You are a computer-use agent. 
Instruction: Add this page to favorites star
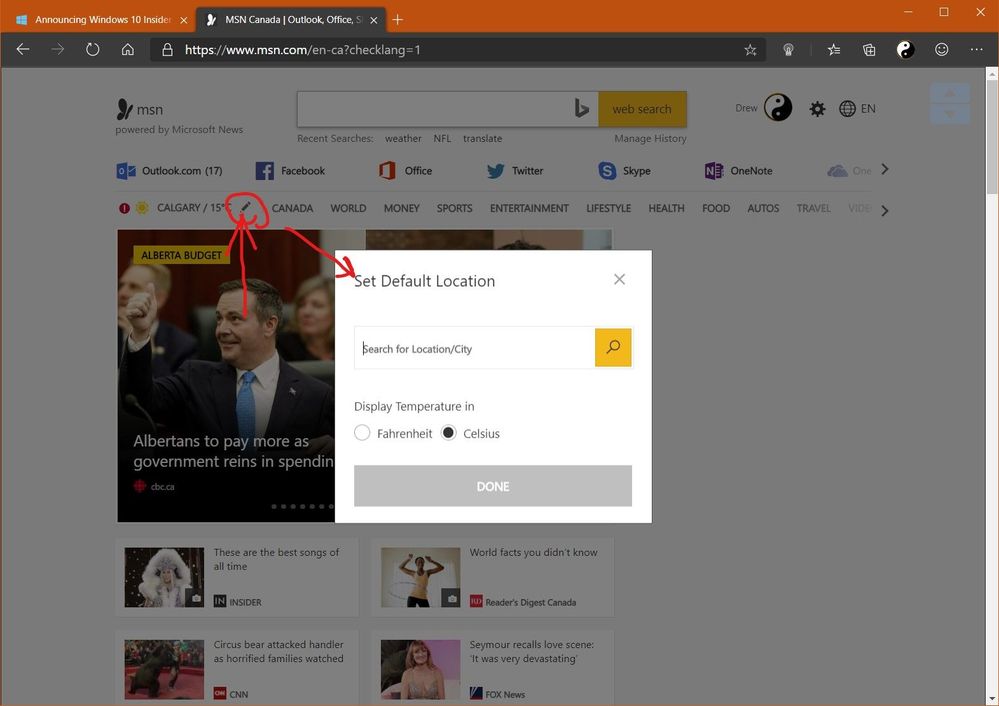click(x=750, y=50)
